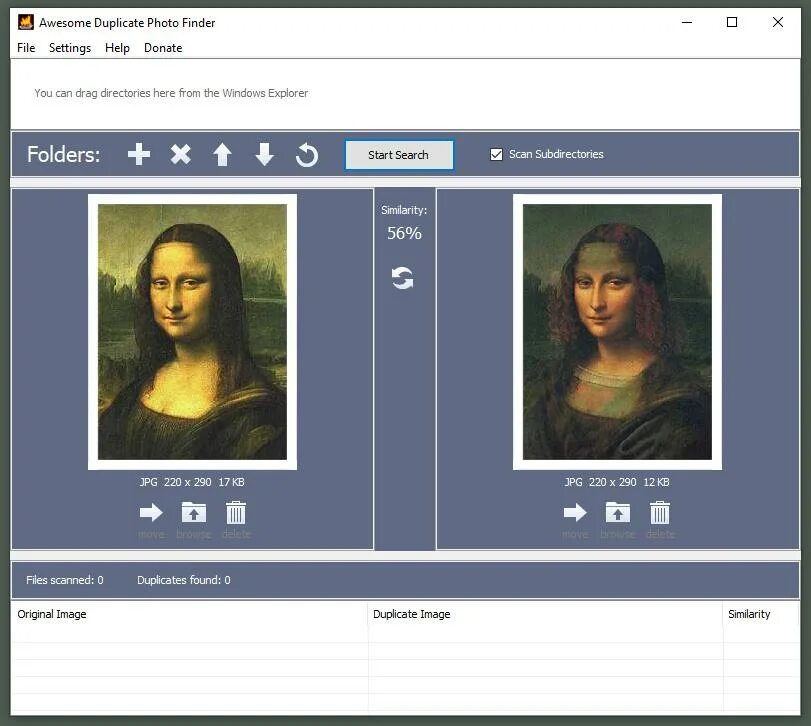Browse the left image's folder

click(x=193, y=512)
